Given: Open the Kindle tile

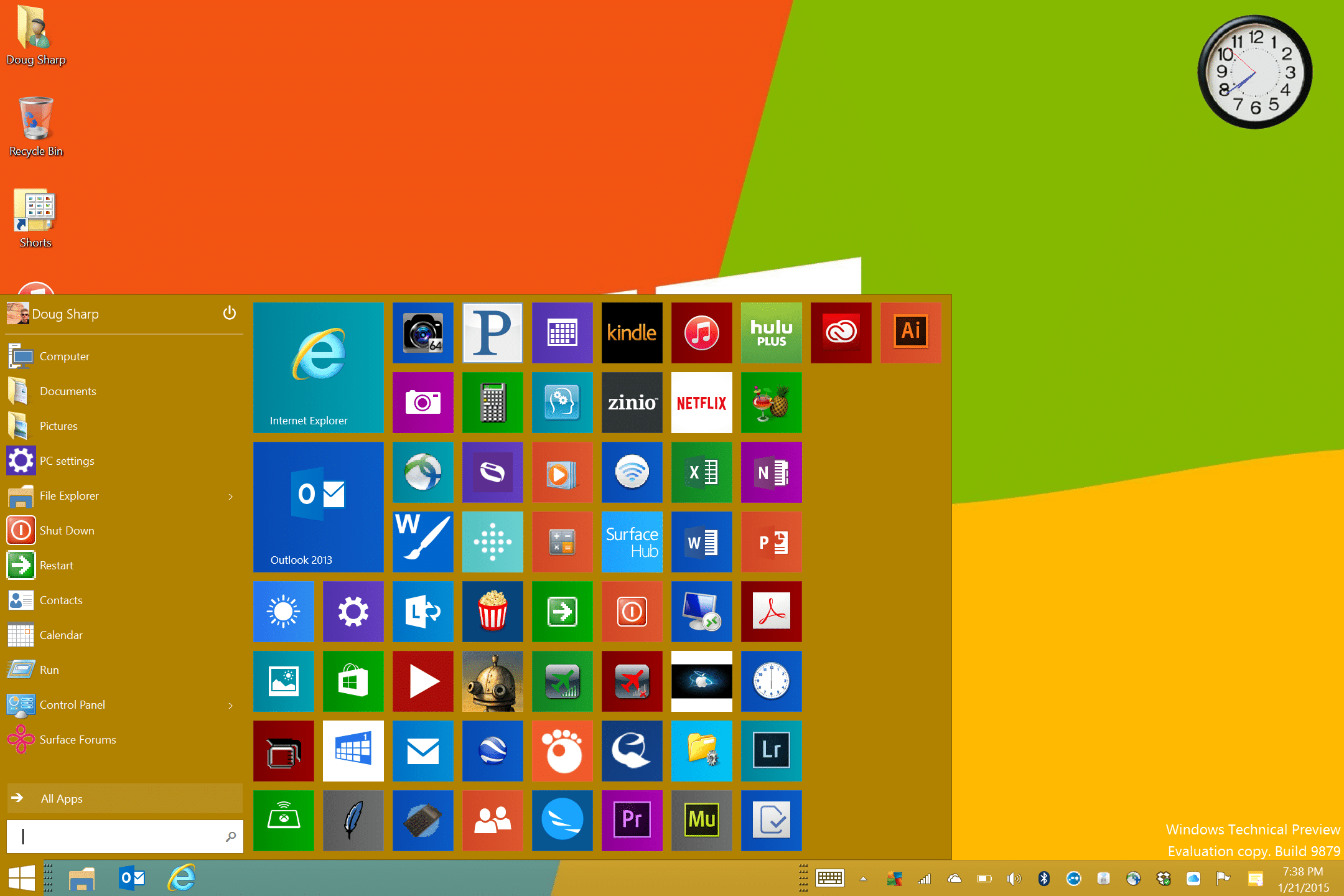Looking at the screenshot, I should 632,333.
